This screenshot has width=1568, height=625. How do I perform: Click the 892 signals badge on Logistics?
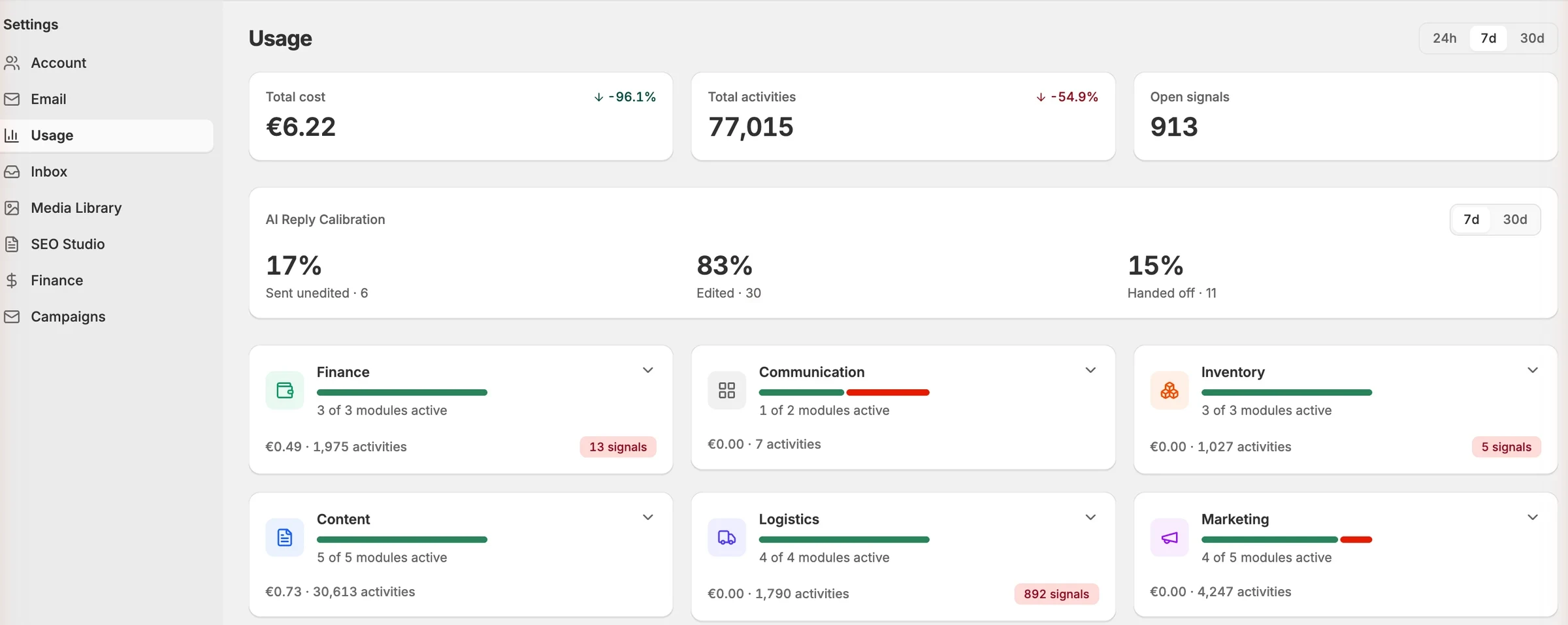1056,594
